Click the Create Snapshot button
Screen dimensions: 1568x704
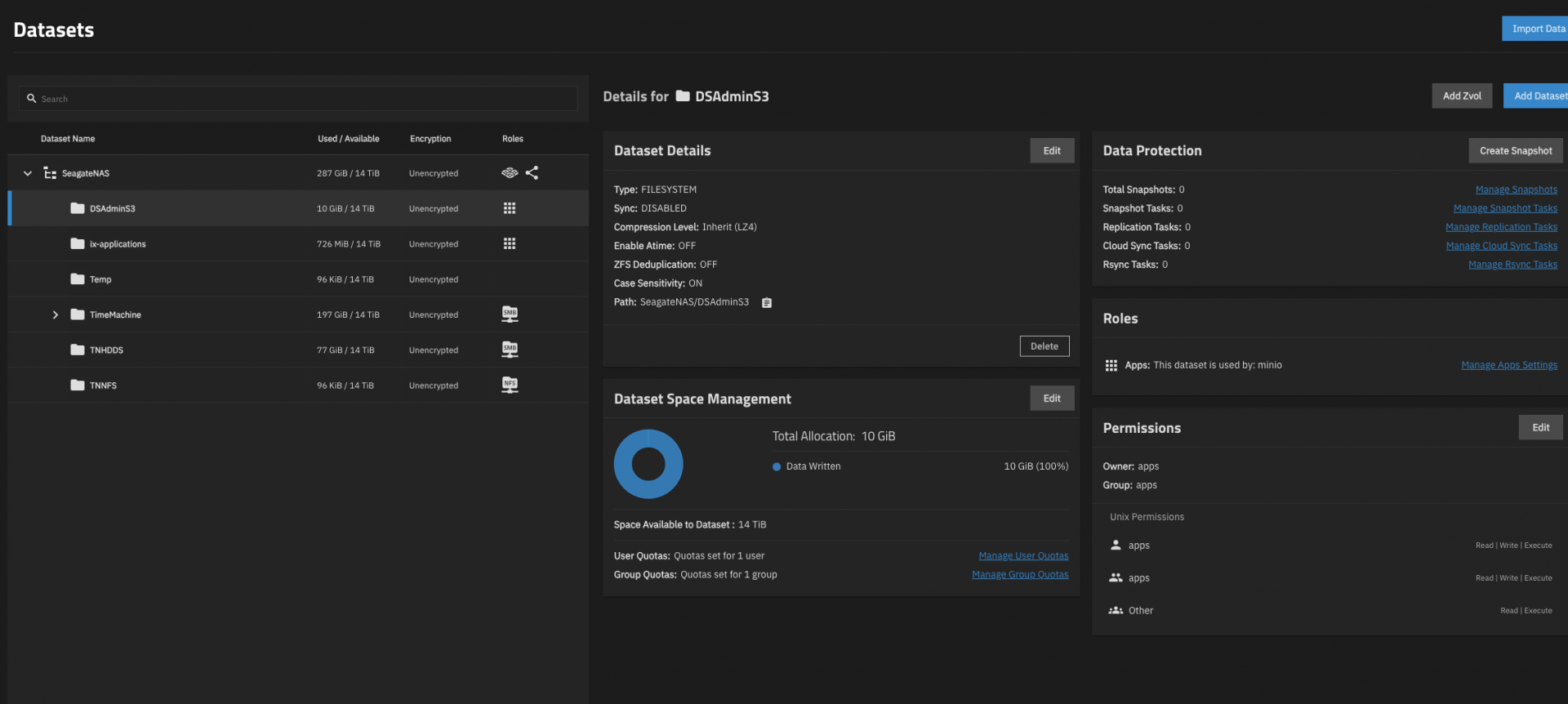(1516, 150)
